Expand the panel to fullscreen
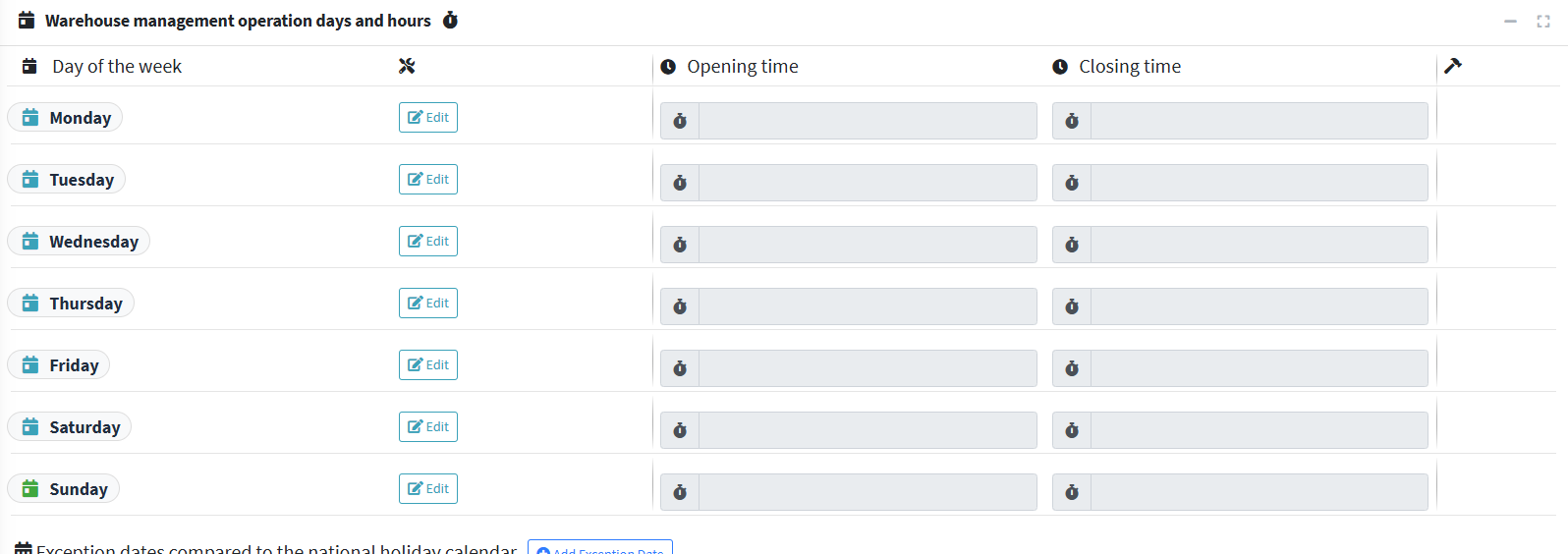The height and width of the screenshot is (554, 1568). pos(1543,22)
